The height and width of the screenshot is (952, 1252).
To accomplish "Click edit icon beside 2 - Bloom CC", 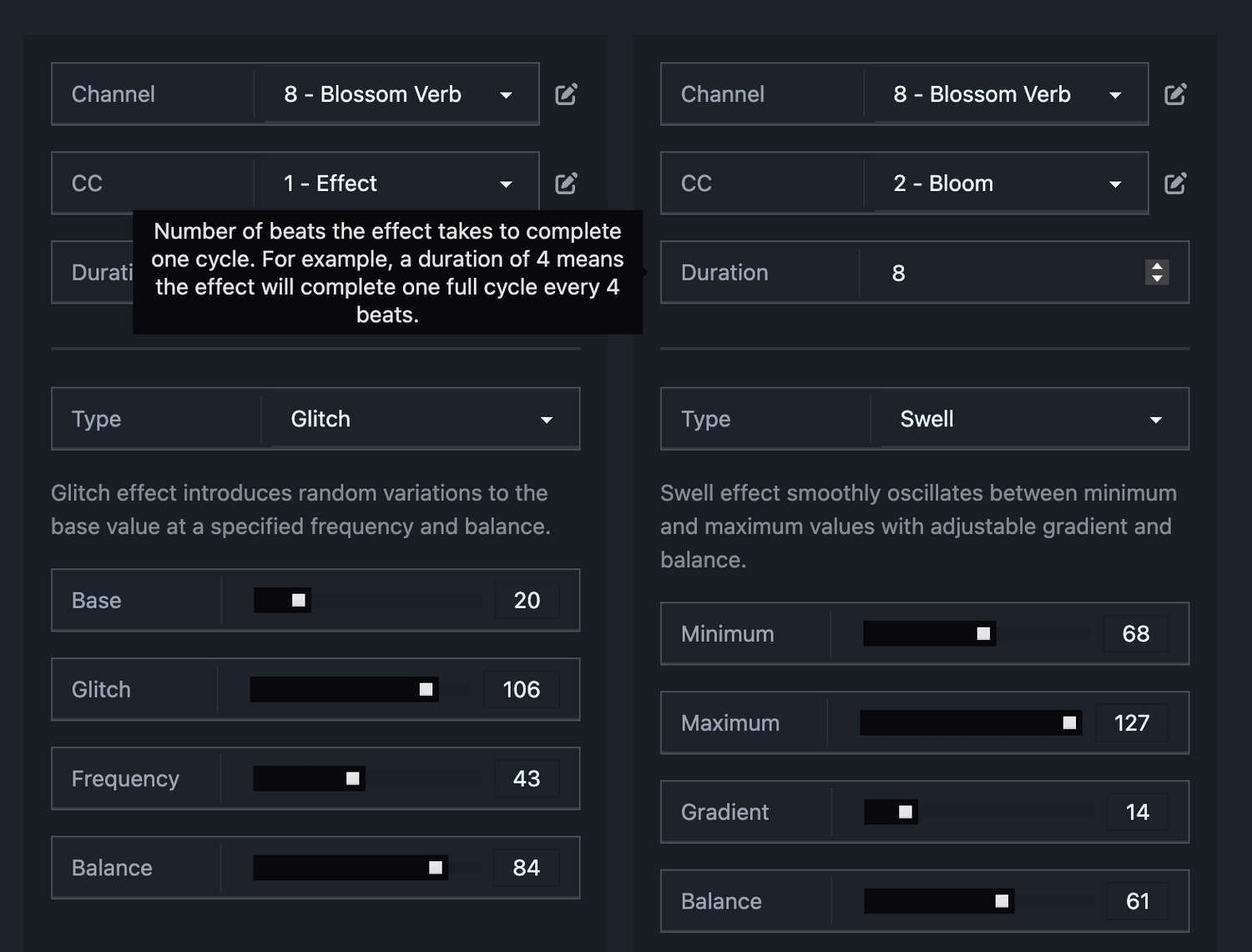I will pyautogui.click(x=1175, y=184).
